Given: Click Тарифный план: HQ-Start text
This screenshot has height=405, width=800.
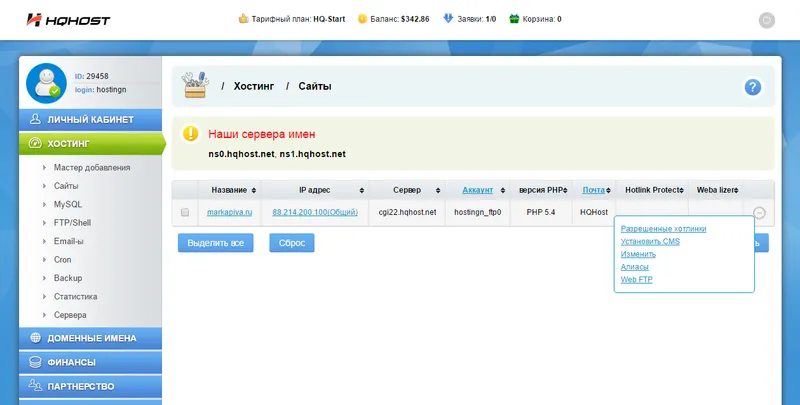Looking at the screenshot, I should click(298, 19).
